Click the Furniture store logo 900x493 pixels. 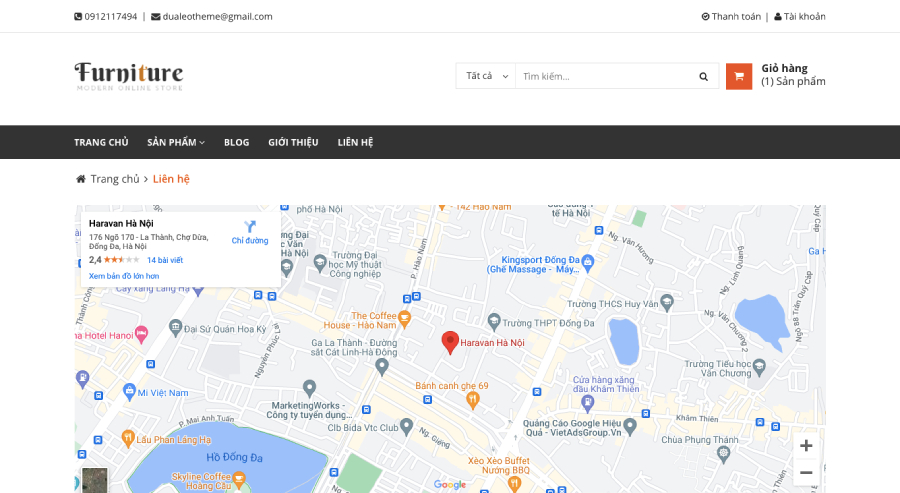pyautogui.click(x=129, y=76)
